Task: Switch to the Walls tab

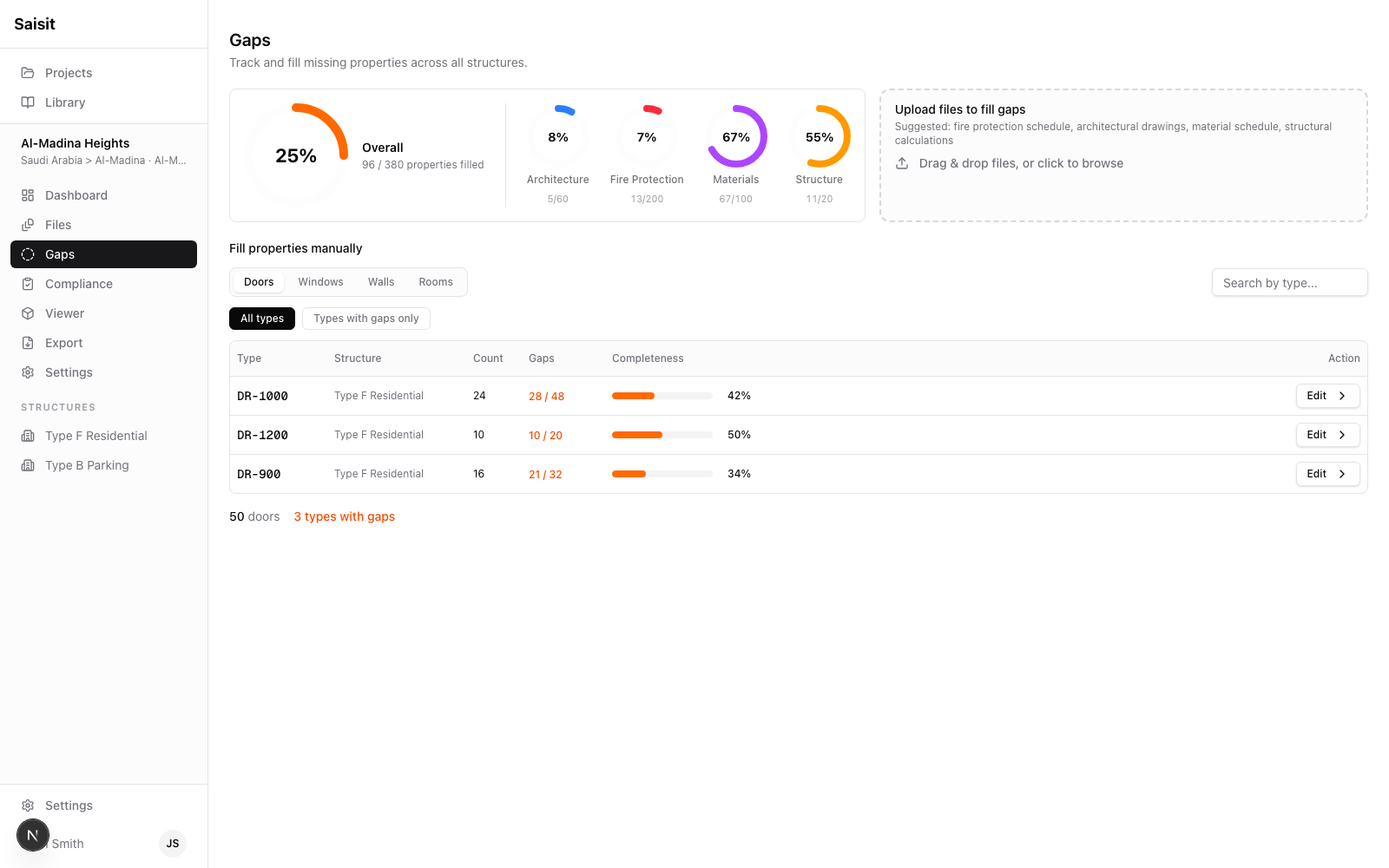Action: pos(381,282)
